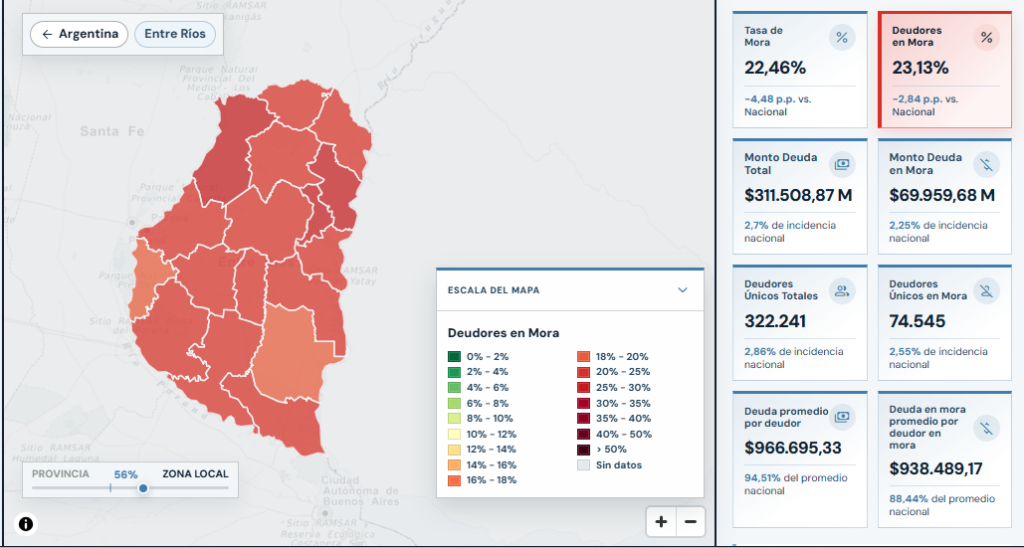The height and width of the screenshot is (548, 1024).
Task: Zoom out the map with minus button
Action: point(691,522)
